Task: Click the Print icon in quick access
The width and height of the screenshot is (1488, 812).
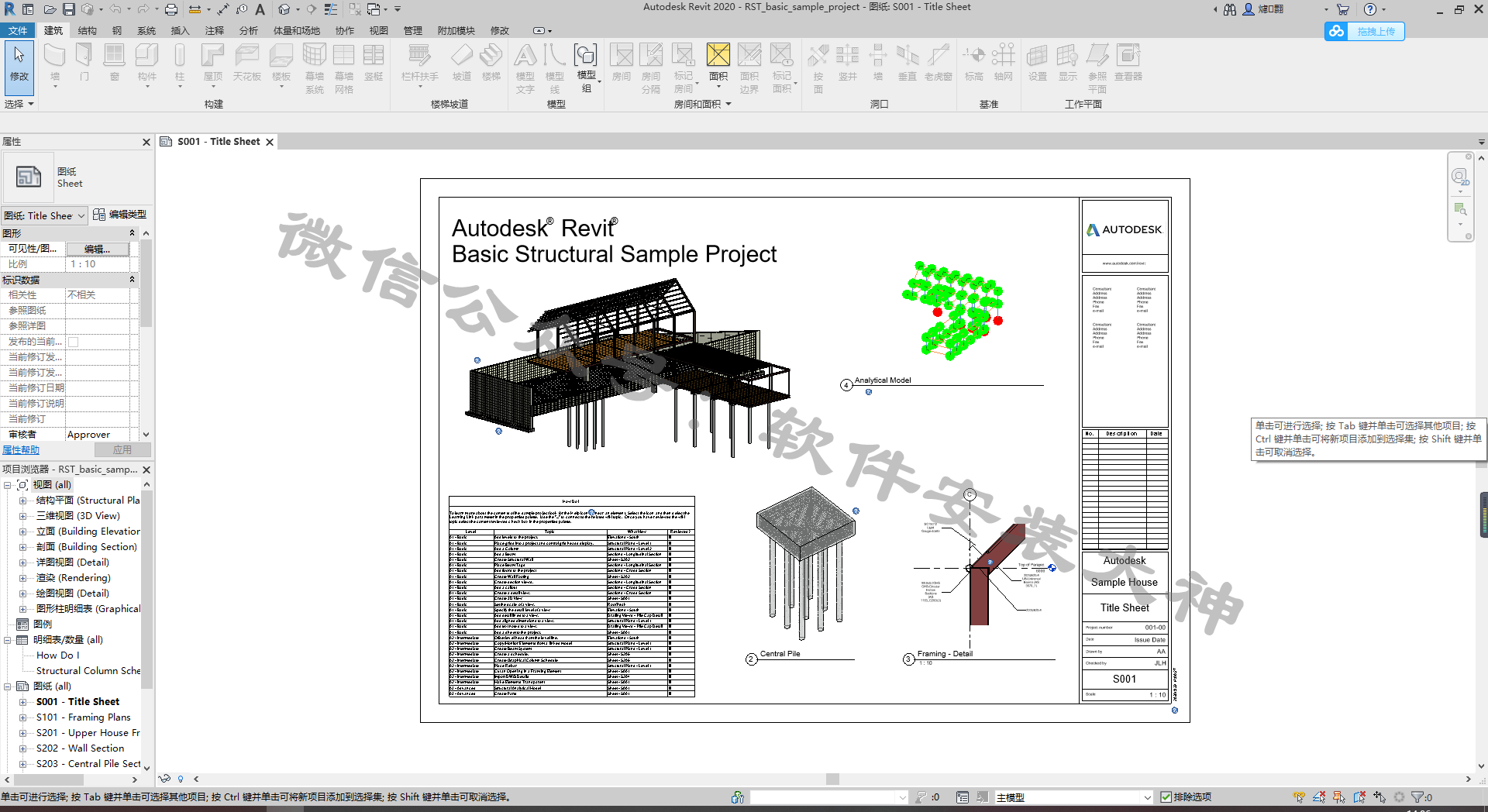Action: point(171,9)
